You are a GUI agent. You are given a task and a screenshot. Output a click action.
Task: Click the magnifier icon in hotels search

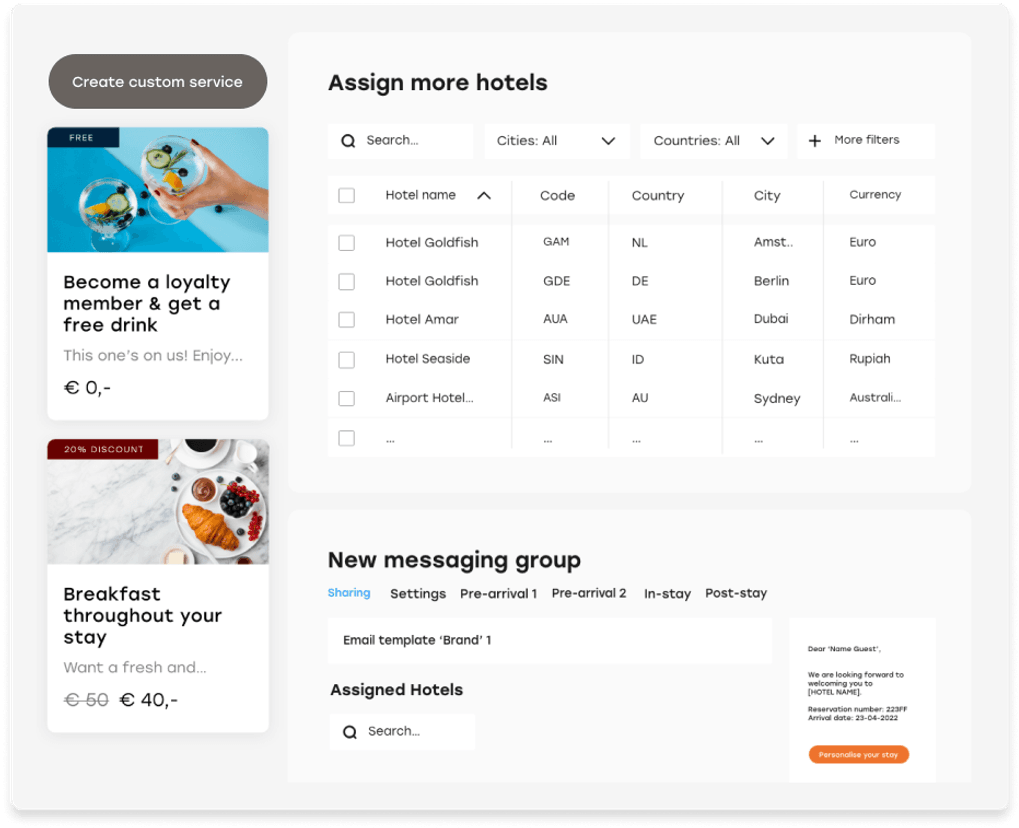(348, 141)
